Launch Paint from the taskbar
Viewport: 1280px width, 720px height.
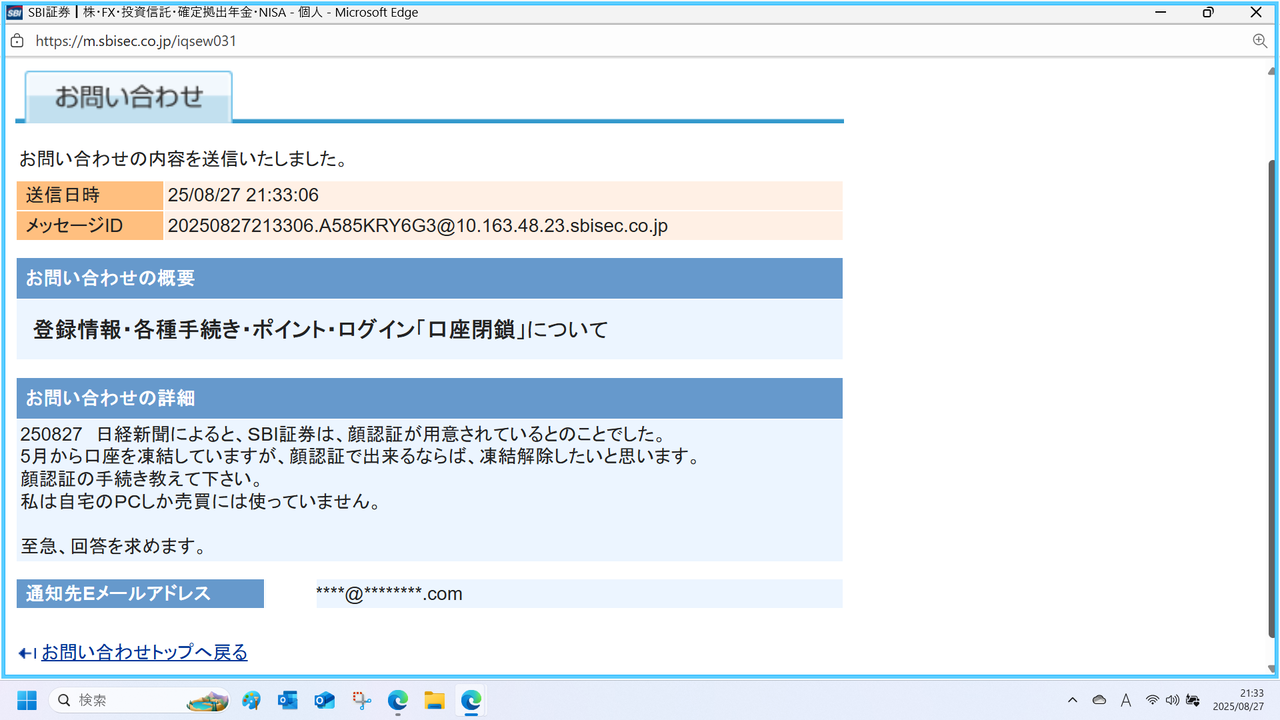point(252,700)
